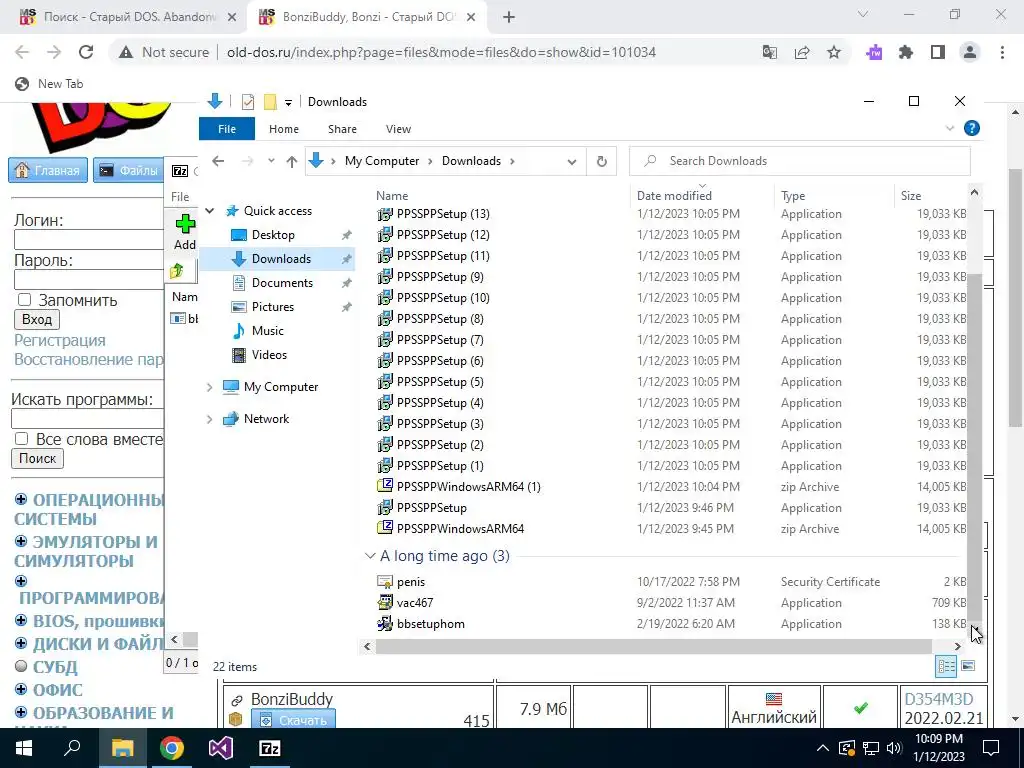This screenshot has width=1024, height=768.
Task: Open Share ribbon tab
Action: [x=342, y=129]
